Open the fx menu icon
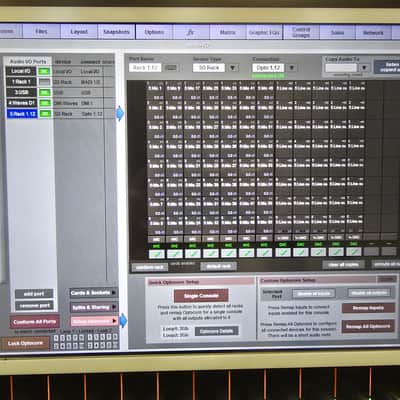The image size is (400, 400). (x=191, y=32)
